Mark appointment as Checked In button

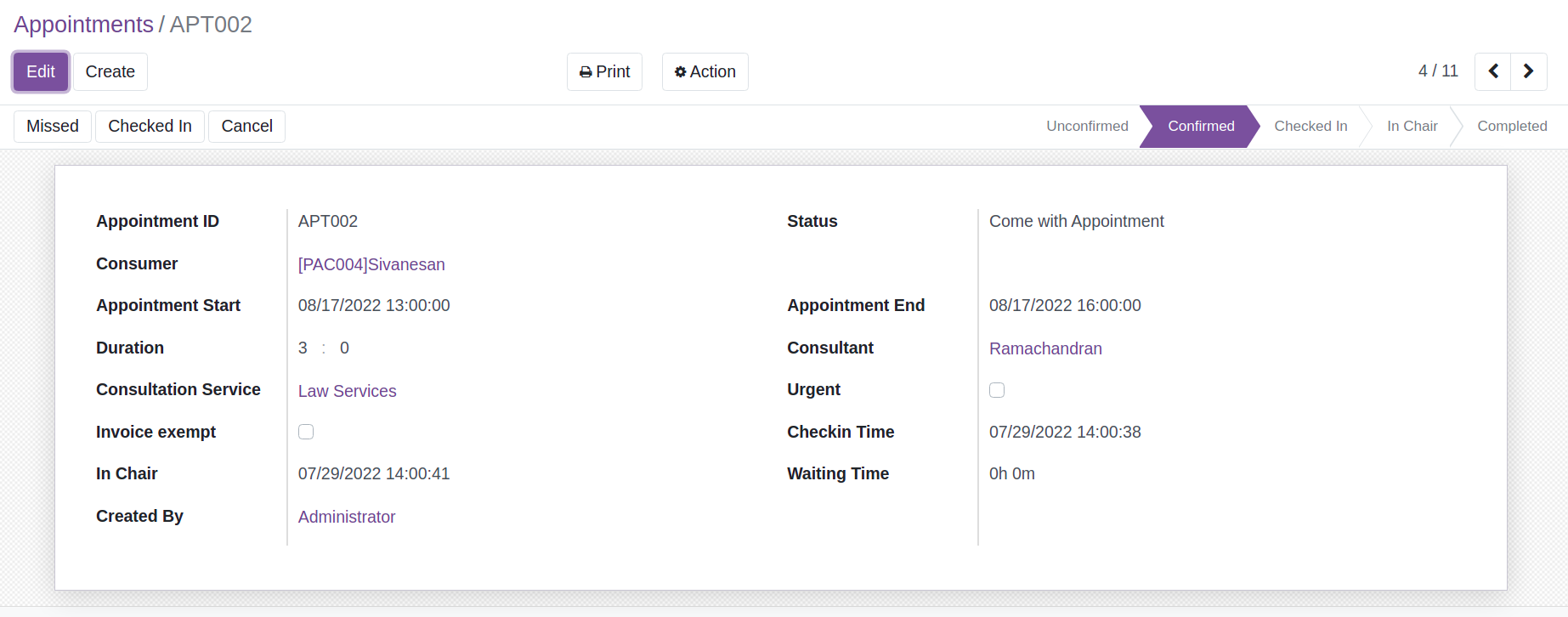[150, 126]
